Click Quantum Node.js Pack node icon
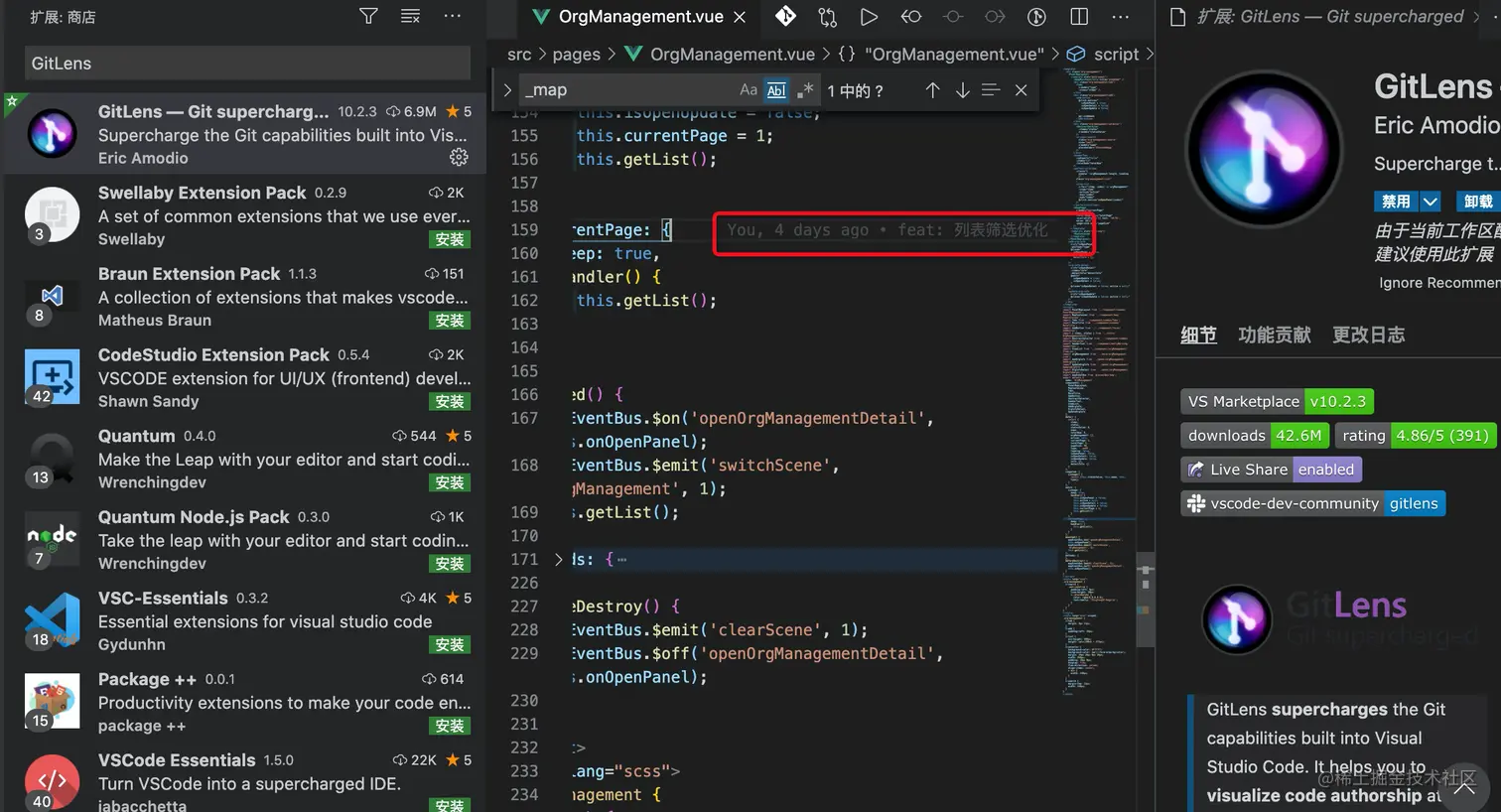 (x=52, y=539)
